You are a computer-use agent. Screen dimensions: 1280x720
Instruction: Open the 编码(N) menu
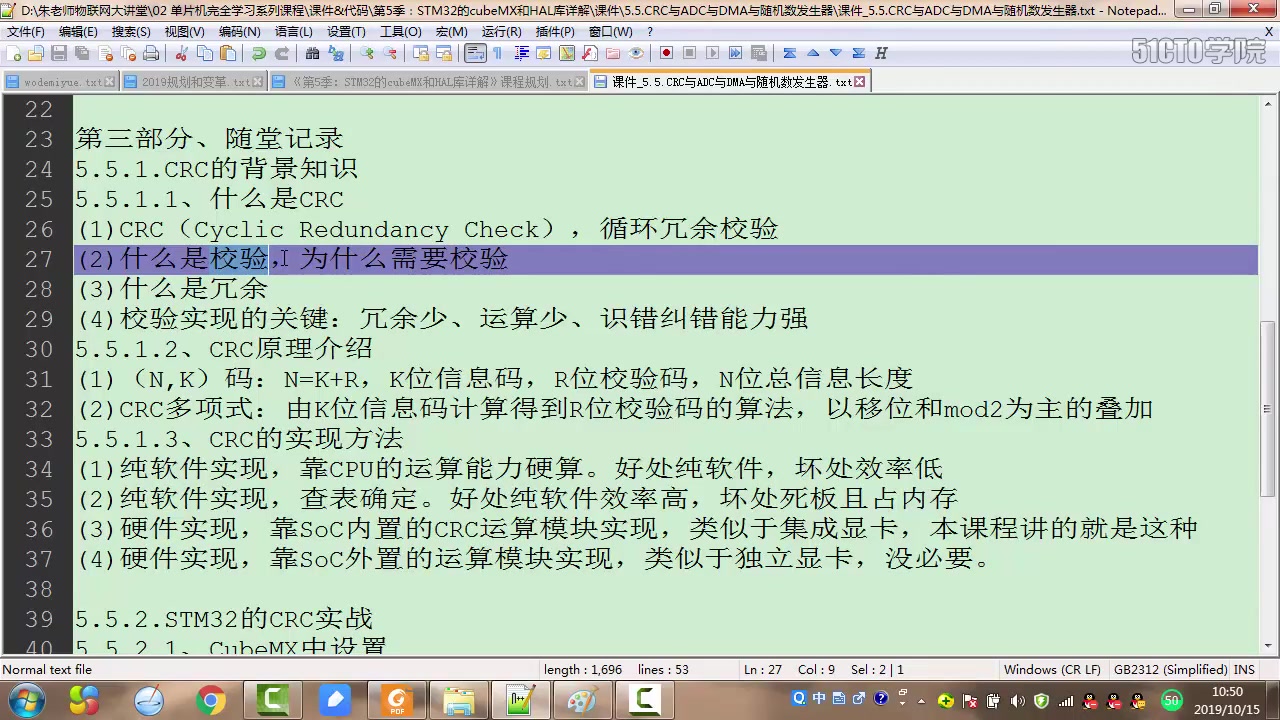[x=239, y=32]
